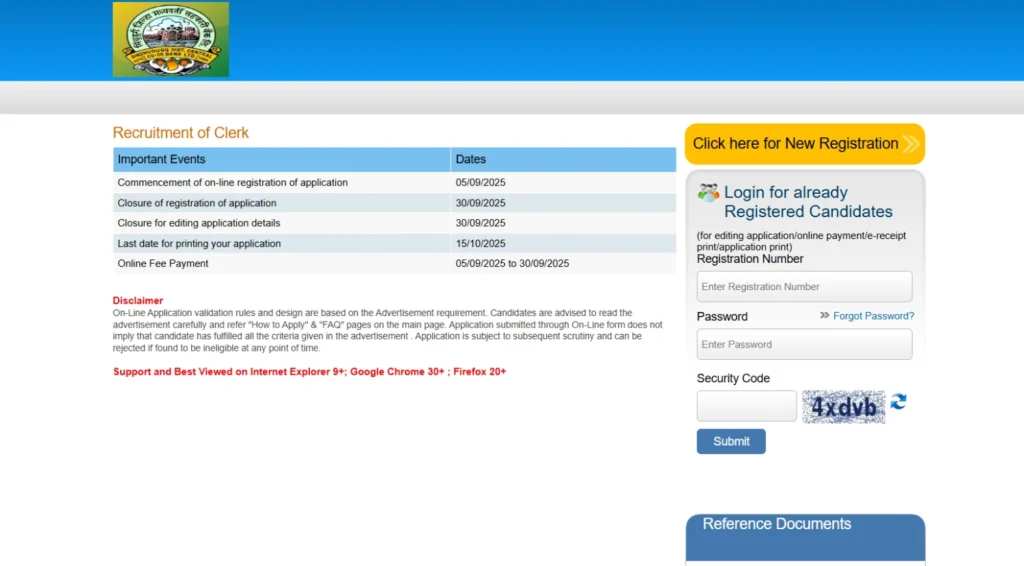Click the Important Events column header

281,159
